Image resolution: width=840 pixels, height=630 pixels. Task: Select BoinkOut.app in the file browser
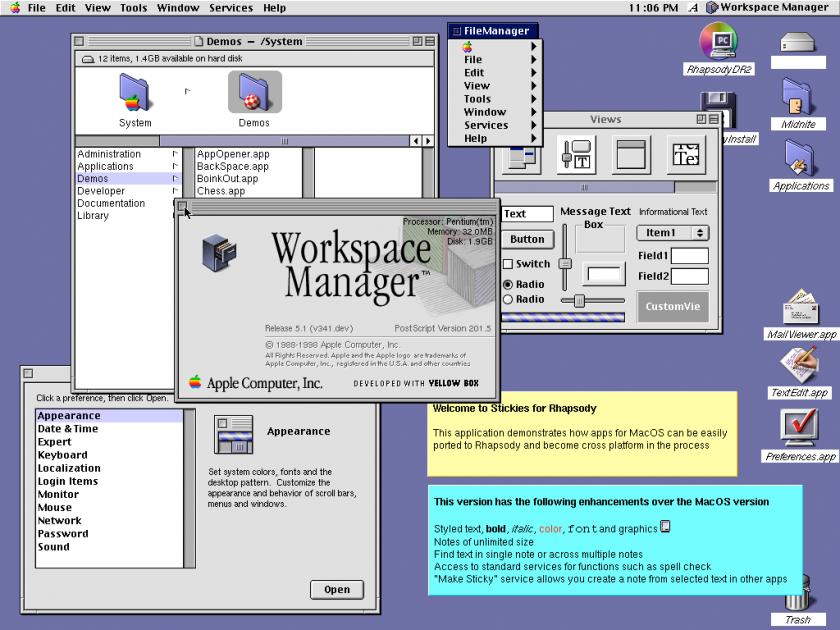(x=248, y=178)
